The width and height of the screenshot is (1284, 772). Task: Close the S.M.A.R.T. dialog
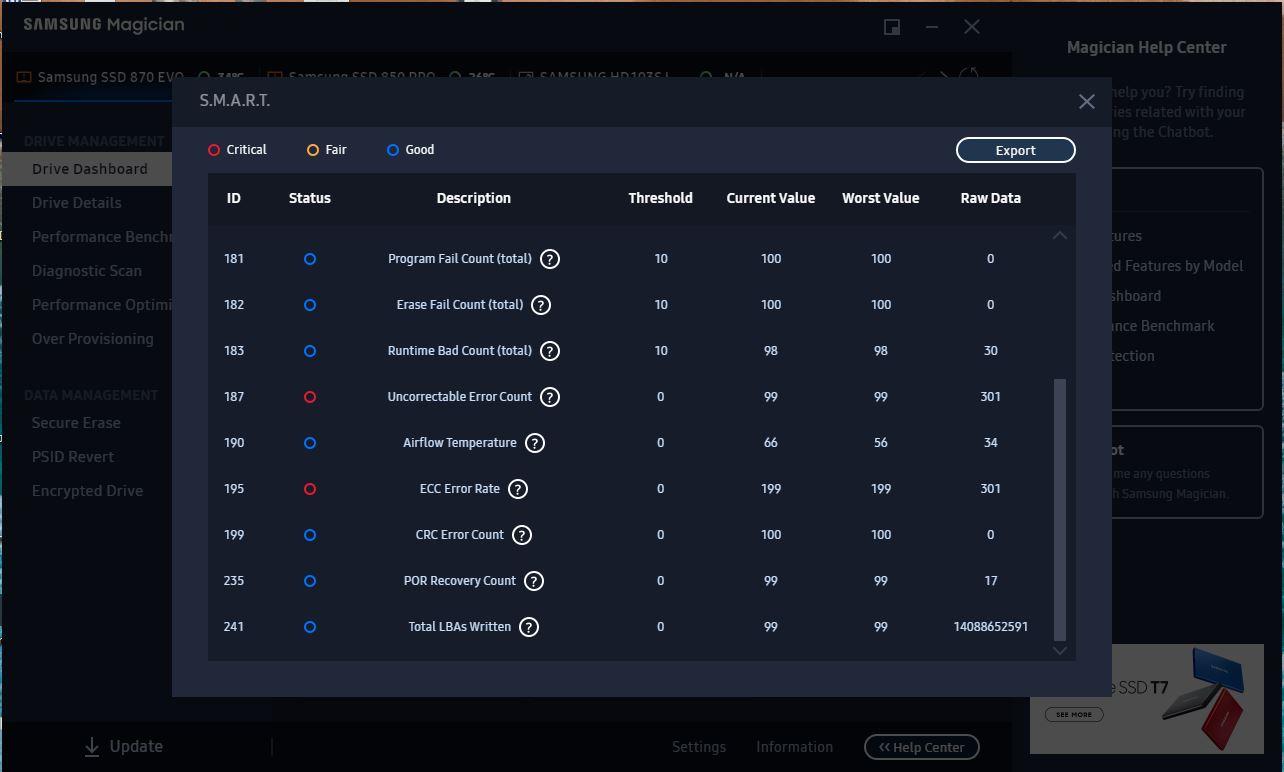(1087, 101)
